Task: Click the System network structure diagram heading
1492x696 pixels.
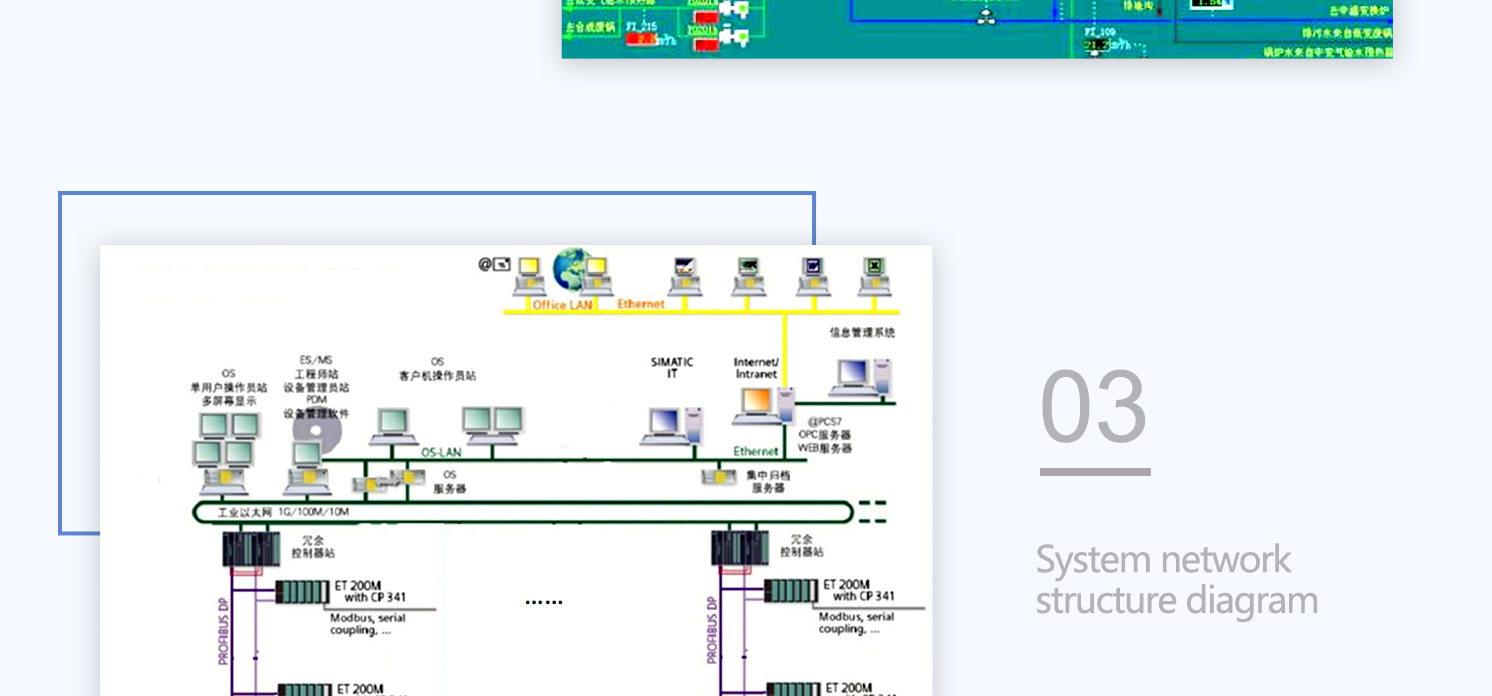Action: (1177, 580)
